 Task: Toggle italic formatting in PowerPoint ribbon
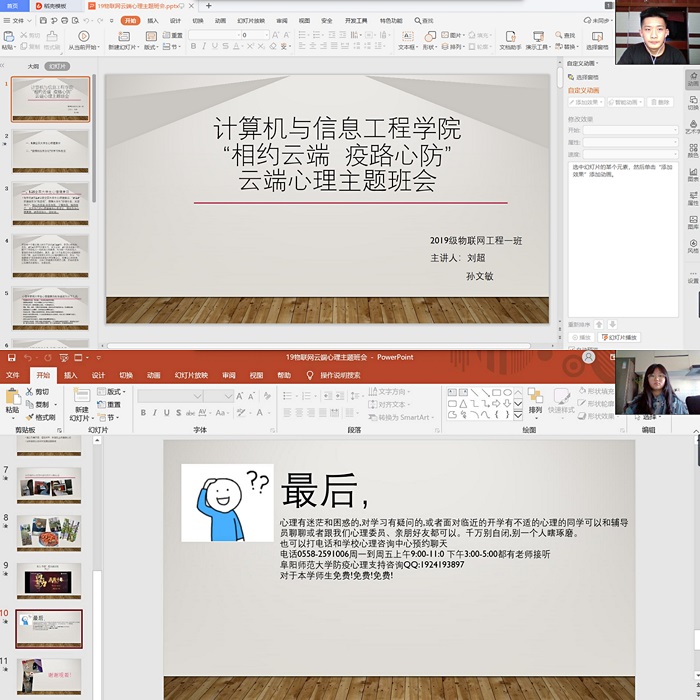click(x=155, y=413)
